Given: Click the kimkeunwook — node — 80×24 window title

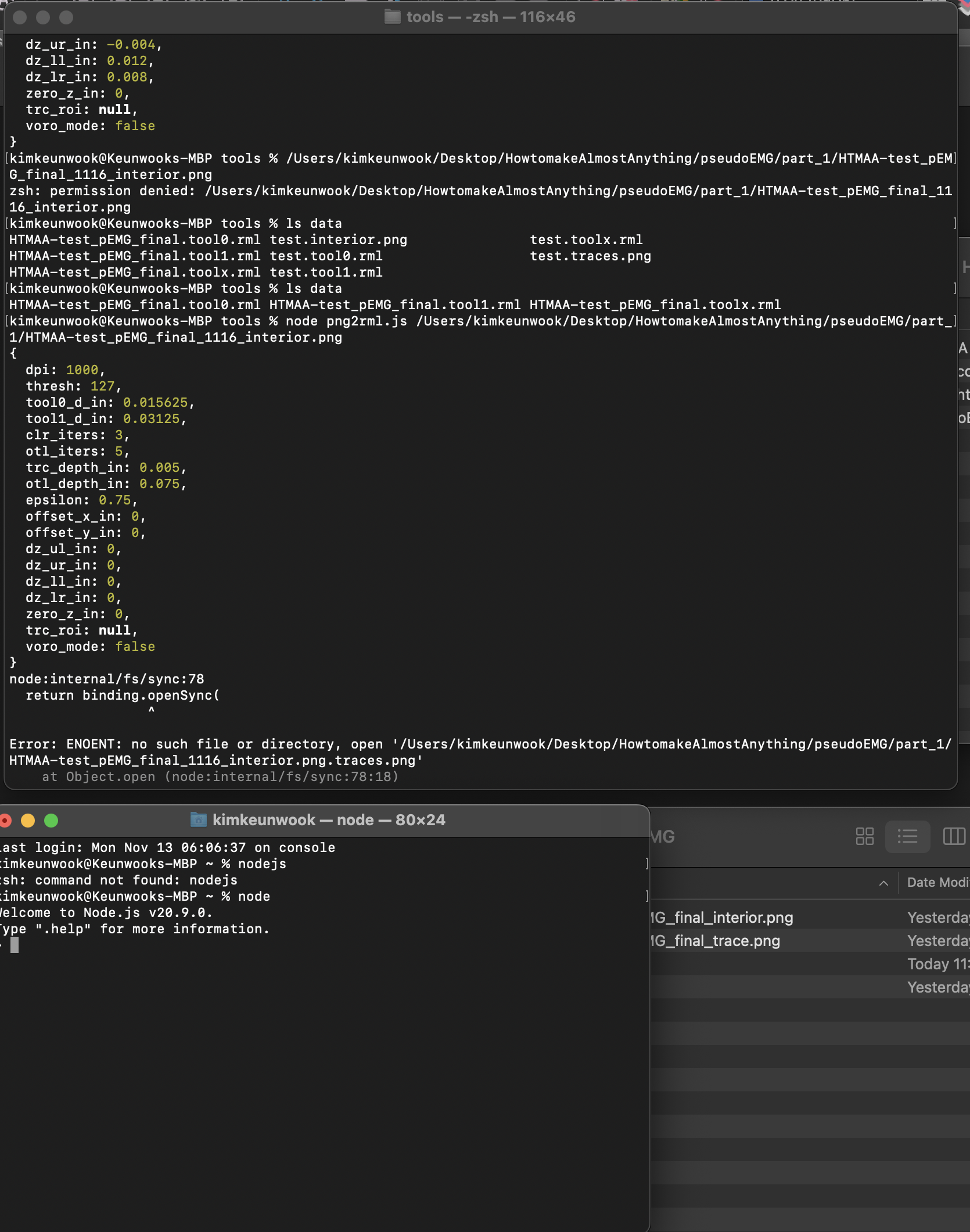Looking at the screenshot, I should click(329, 819).
